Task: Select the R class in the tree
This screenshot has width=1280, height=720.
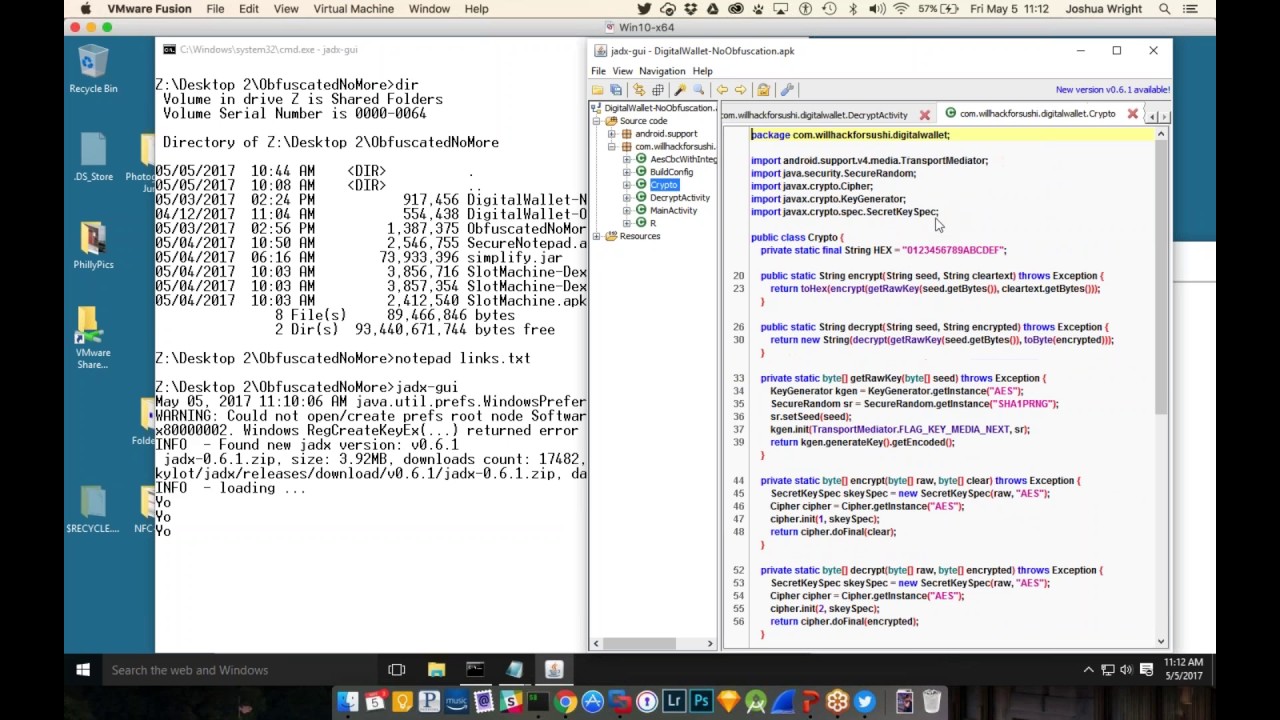Action: [x=652, y=223]
